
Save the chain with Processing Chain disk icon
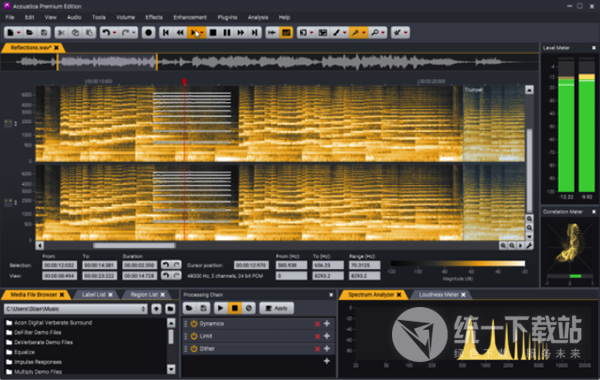tap(203, 308)
